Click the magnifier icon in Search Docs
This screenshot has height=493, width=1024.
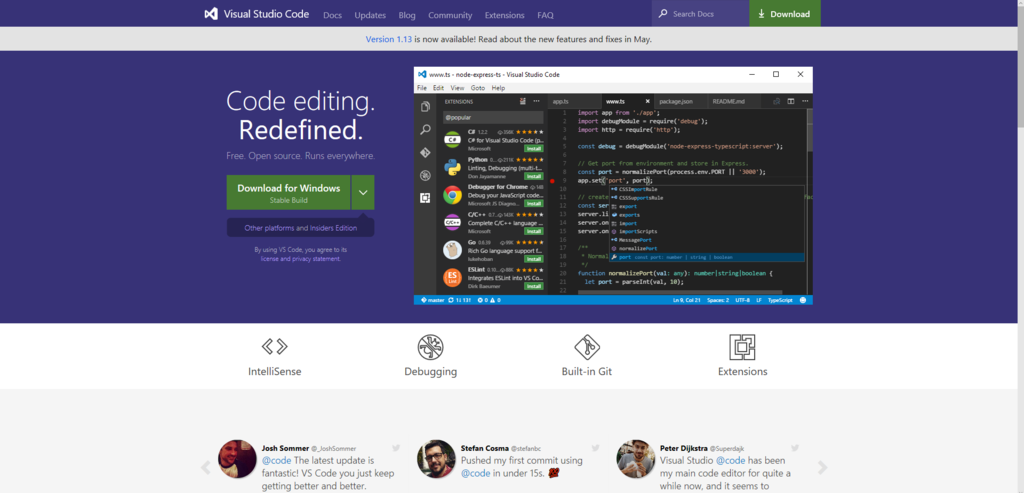pyautogui.click(x=663, y=14)
